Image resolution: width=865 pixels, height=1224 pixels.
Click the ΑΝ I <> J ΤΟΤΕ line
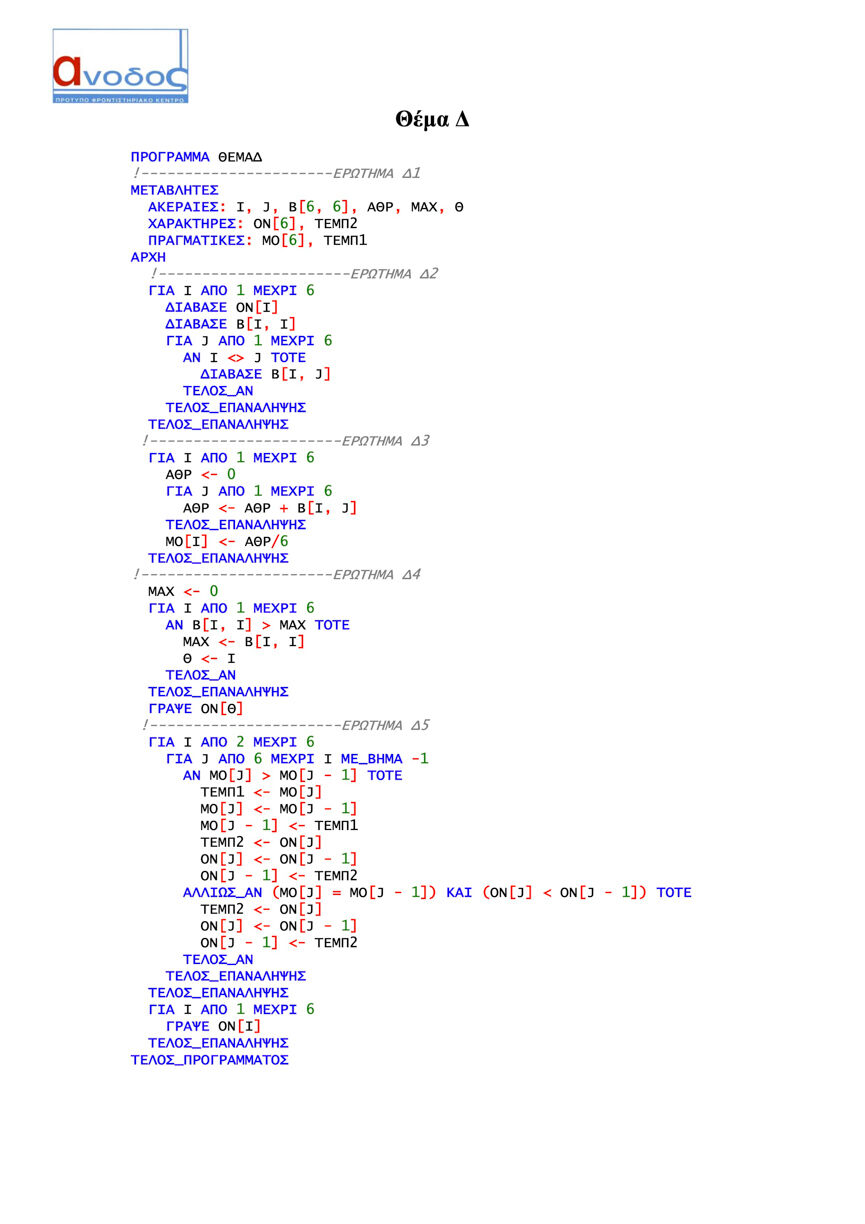[x=244, y=357]
